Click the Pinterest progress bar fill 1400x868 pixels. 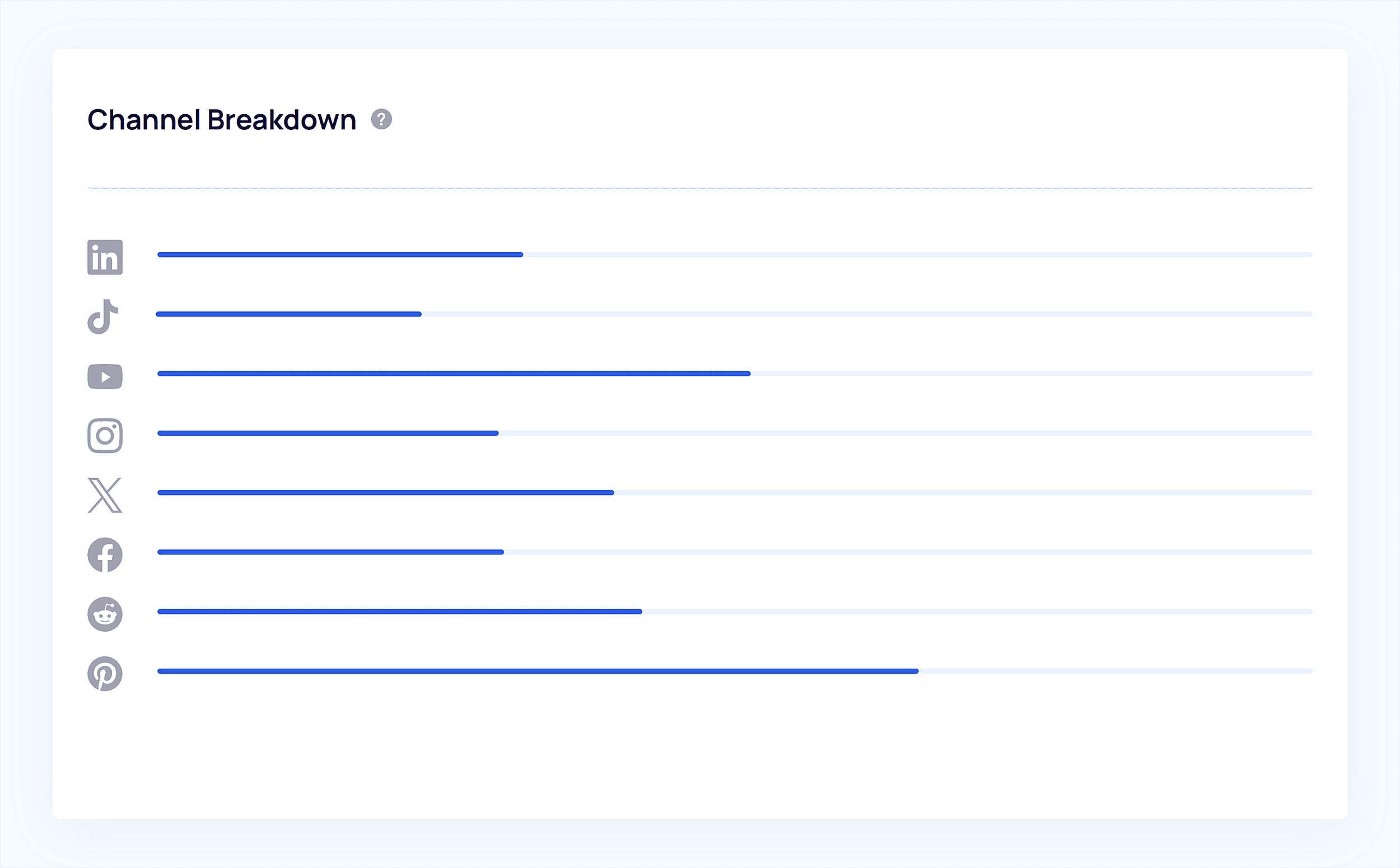click(538, 671)
